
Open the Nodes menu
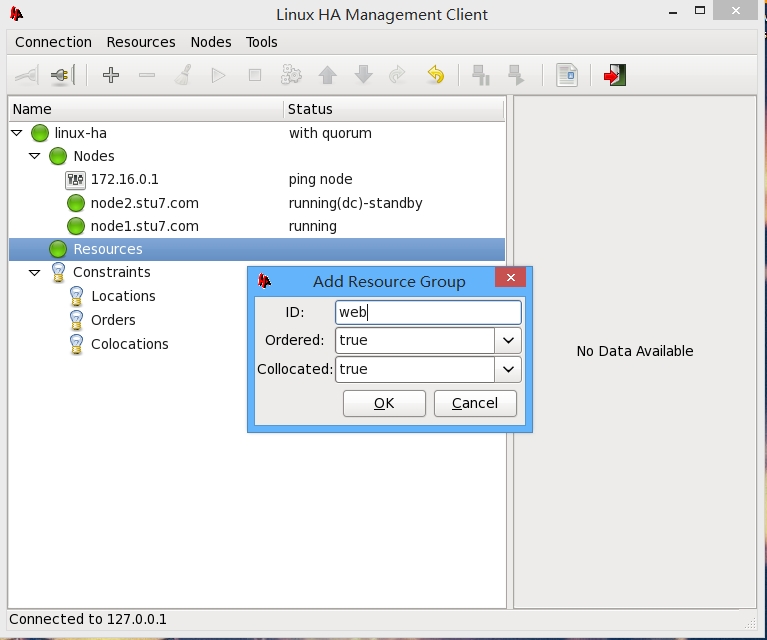(211, 42)
